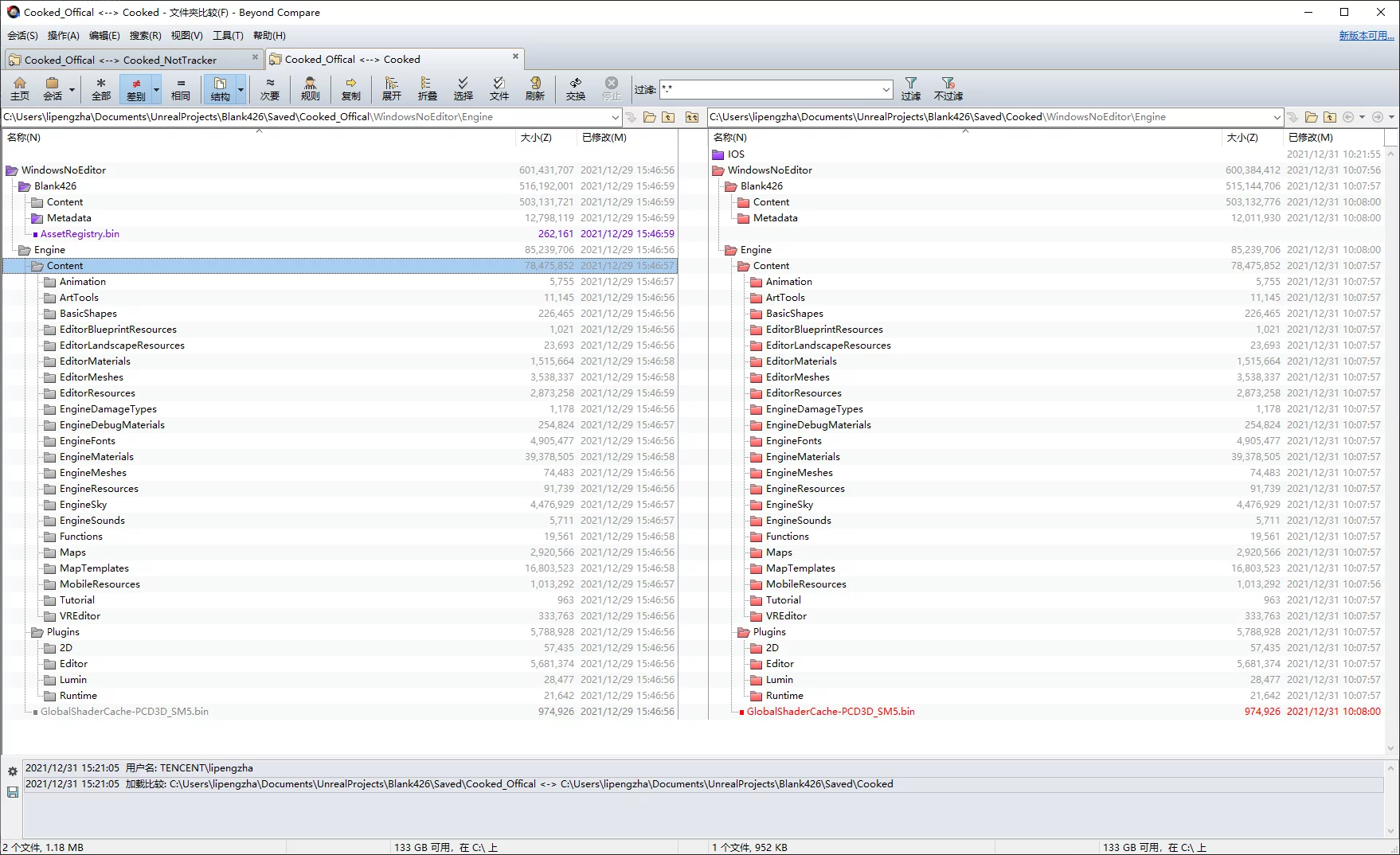Toggle the 差别 (Differences) view filter
The height and width of the screenshot is (855, 1400).
tap(135, 88)
